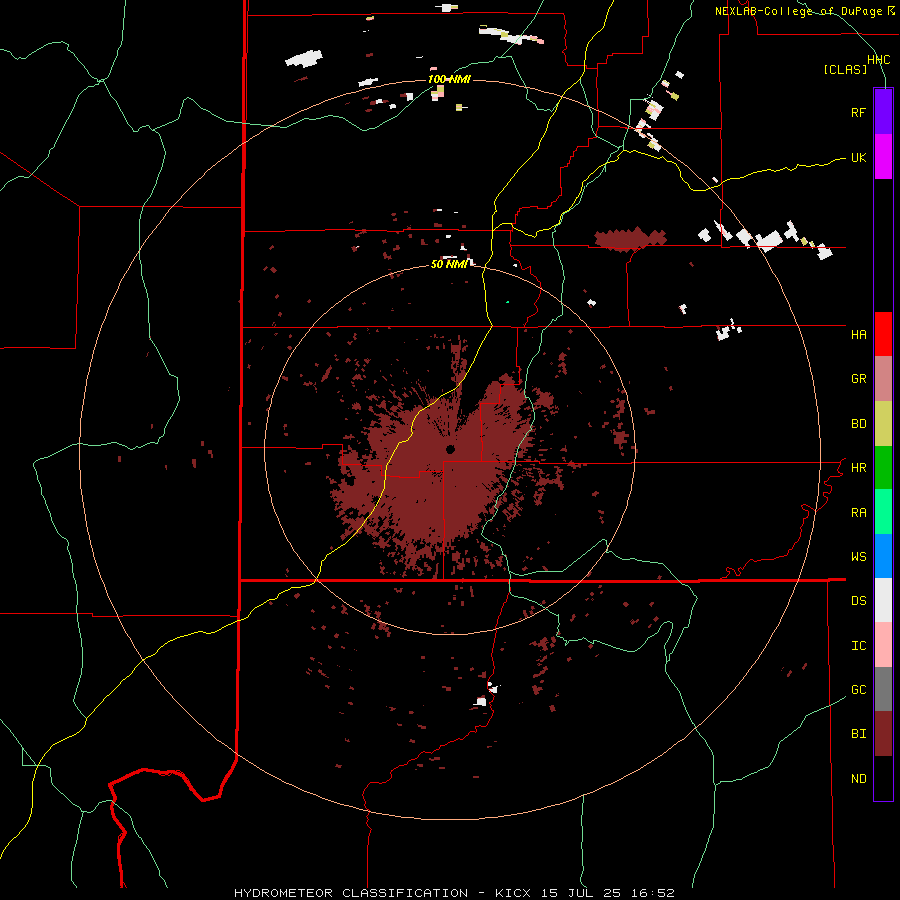Click the HR green legend swatch
900x900 pixels.
883,468
